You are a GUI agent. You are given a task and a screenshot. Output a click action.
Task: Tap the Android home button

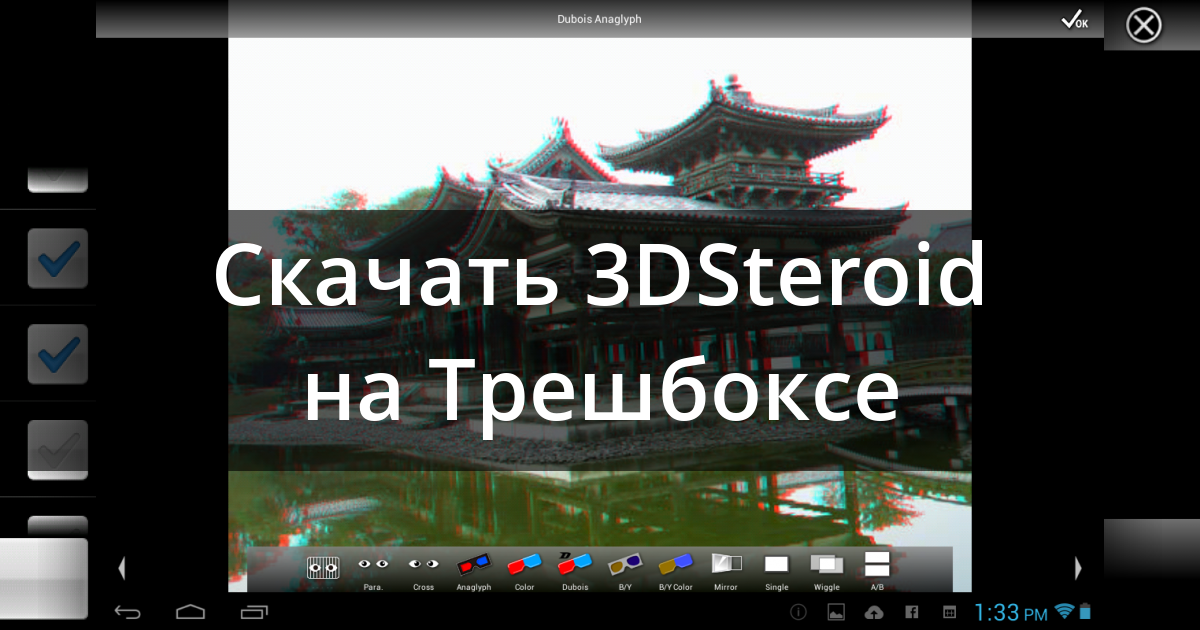[190, 611]
